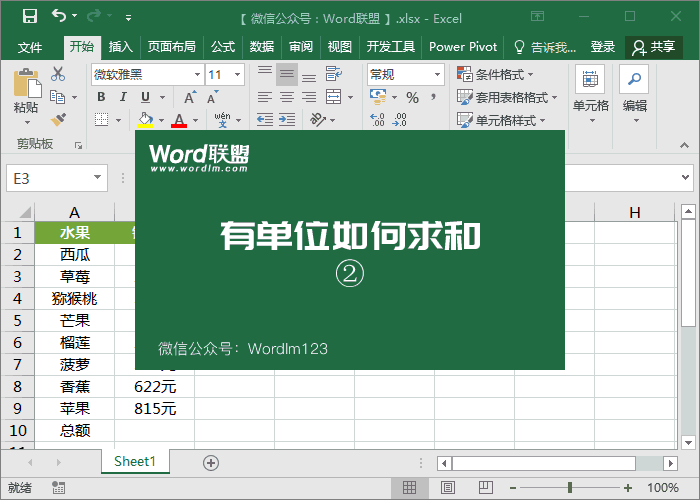Undo the last action
The height and width of the screenshot is (500, 700).
tap(59, 16)
